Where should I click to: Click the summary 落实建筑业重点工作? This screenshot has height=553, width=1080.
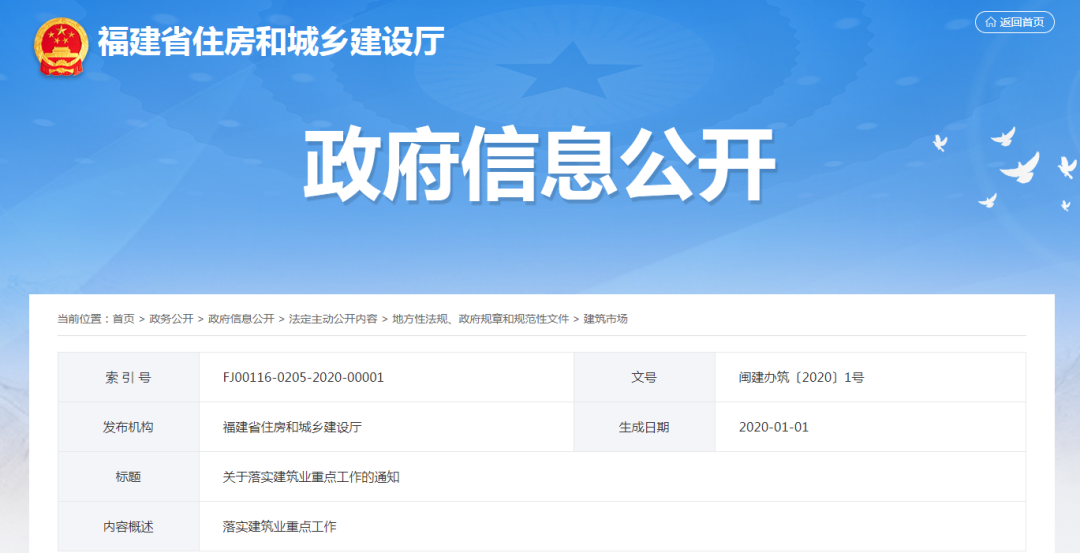279,526
